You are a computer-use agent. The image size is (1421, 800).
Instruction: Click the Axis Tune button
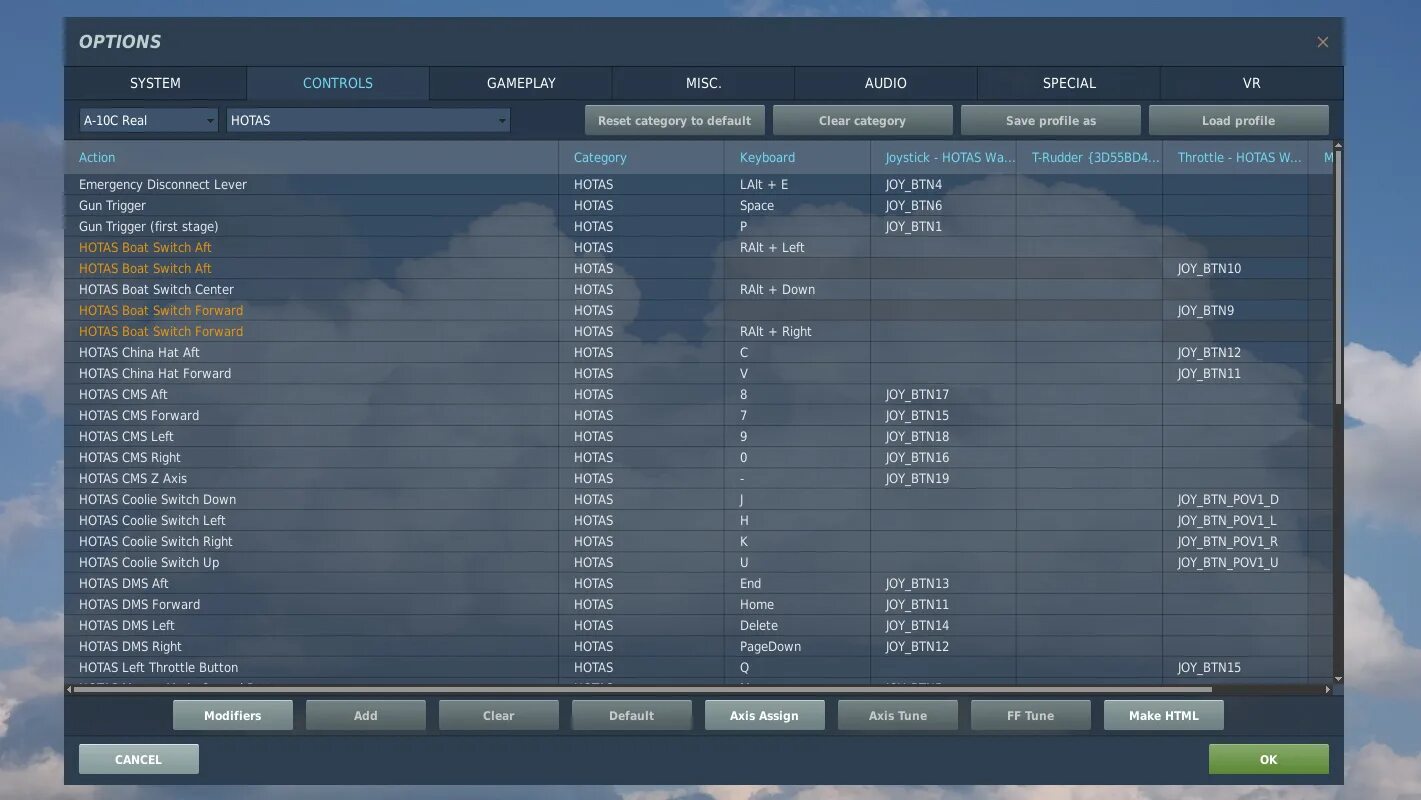[x=897, y=715]
